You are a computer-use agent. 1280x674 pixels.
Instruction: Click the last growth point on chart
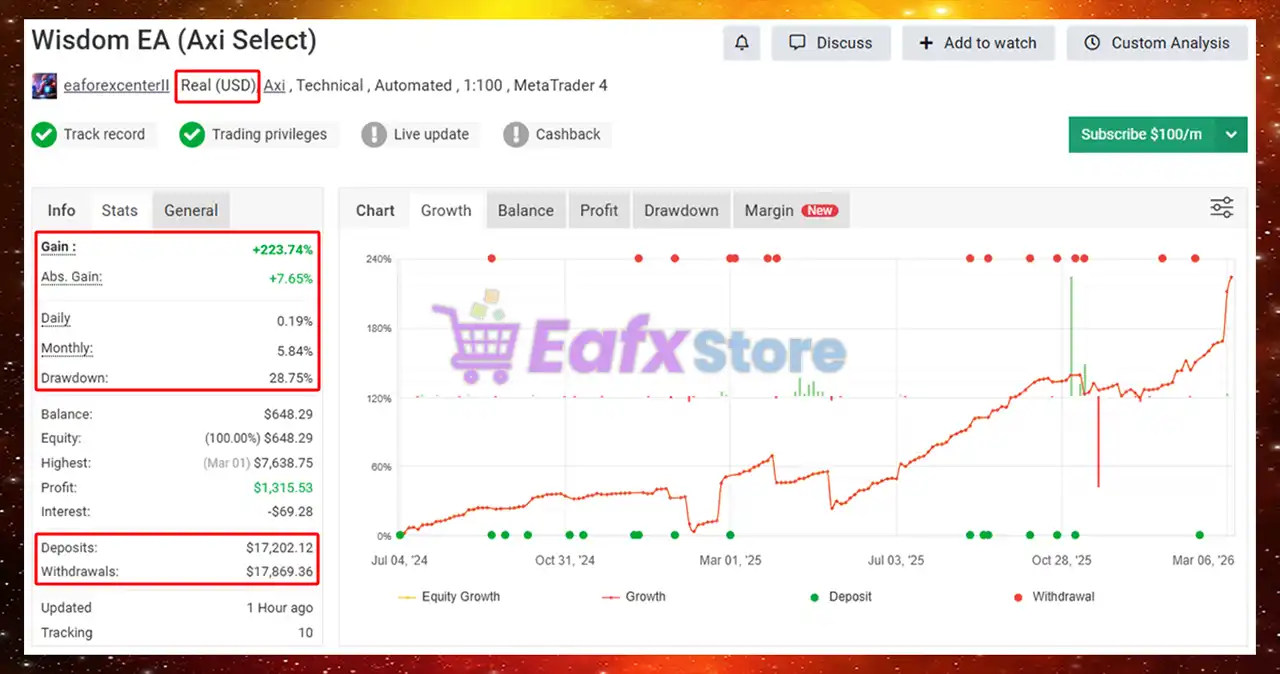[x=1231, y=277]
